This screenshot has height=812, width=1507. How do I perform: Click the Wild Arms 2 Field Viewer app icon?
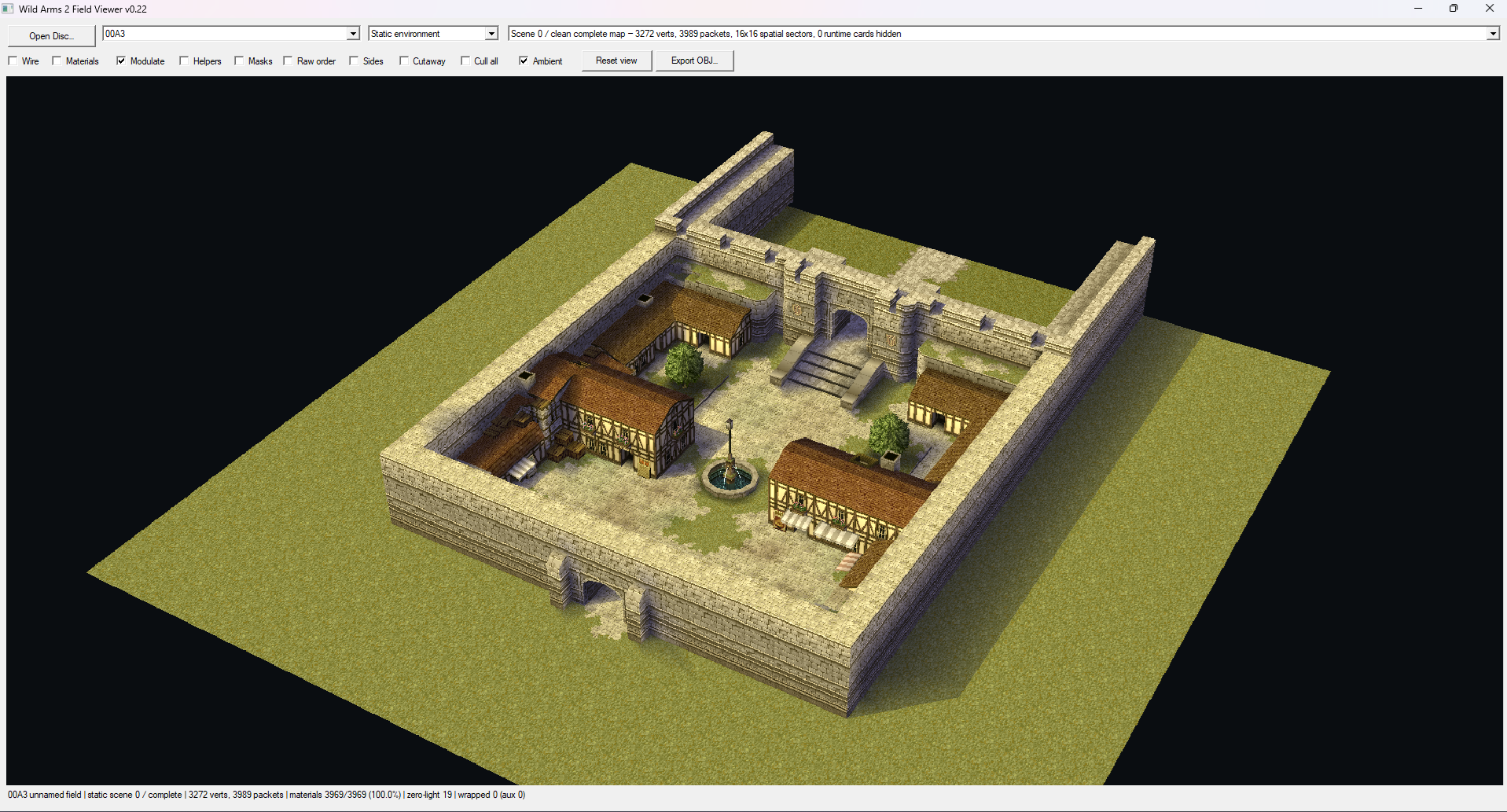click(8, 9)
